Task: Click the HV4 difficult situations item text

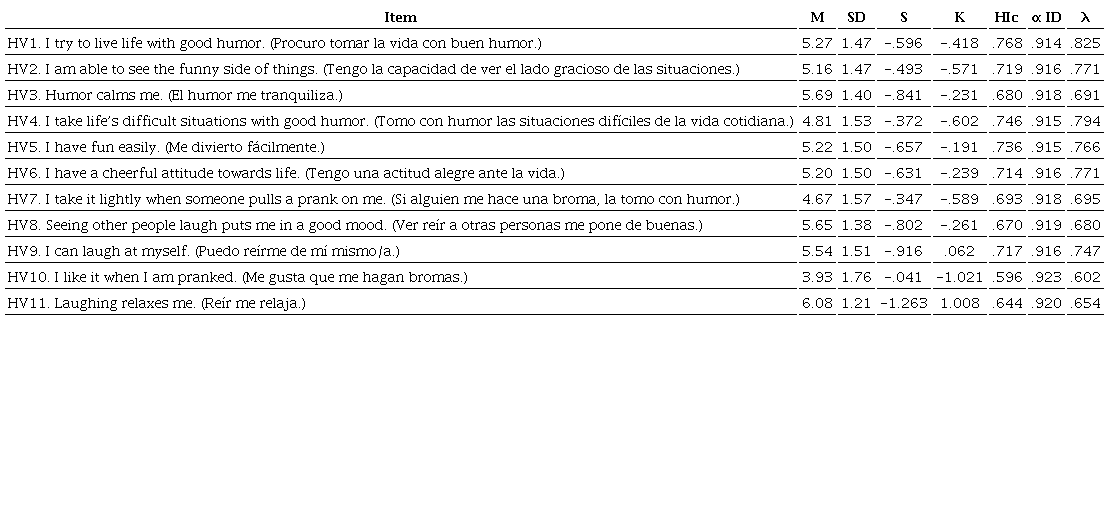Action: click(400, 121)
